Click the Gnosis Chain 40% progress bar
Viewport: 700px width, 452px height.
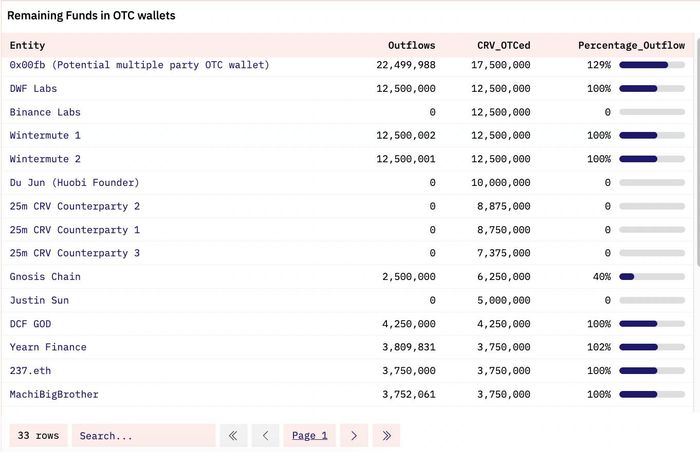(652, 277)
